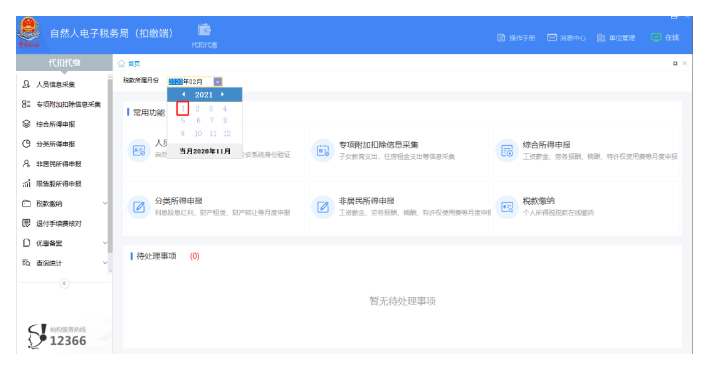Open 操作手册 in the top bar
This screenshot has height=377, width=711.
(x=516, y=38)
